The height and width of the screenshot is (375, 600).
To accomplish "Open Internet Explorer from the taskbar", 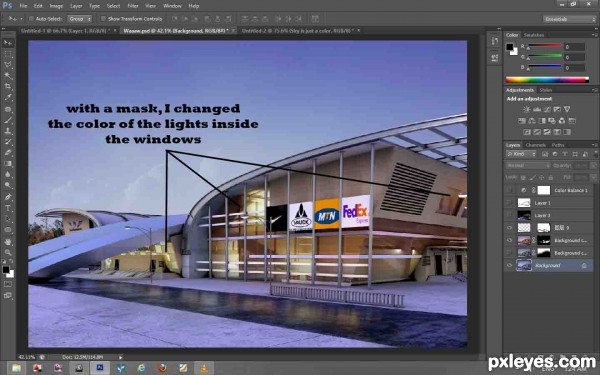I will pyautogui.click(x=142, y=368).
